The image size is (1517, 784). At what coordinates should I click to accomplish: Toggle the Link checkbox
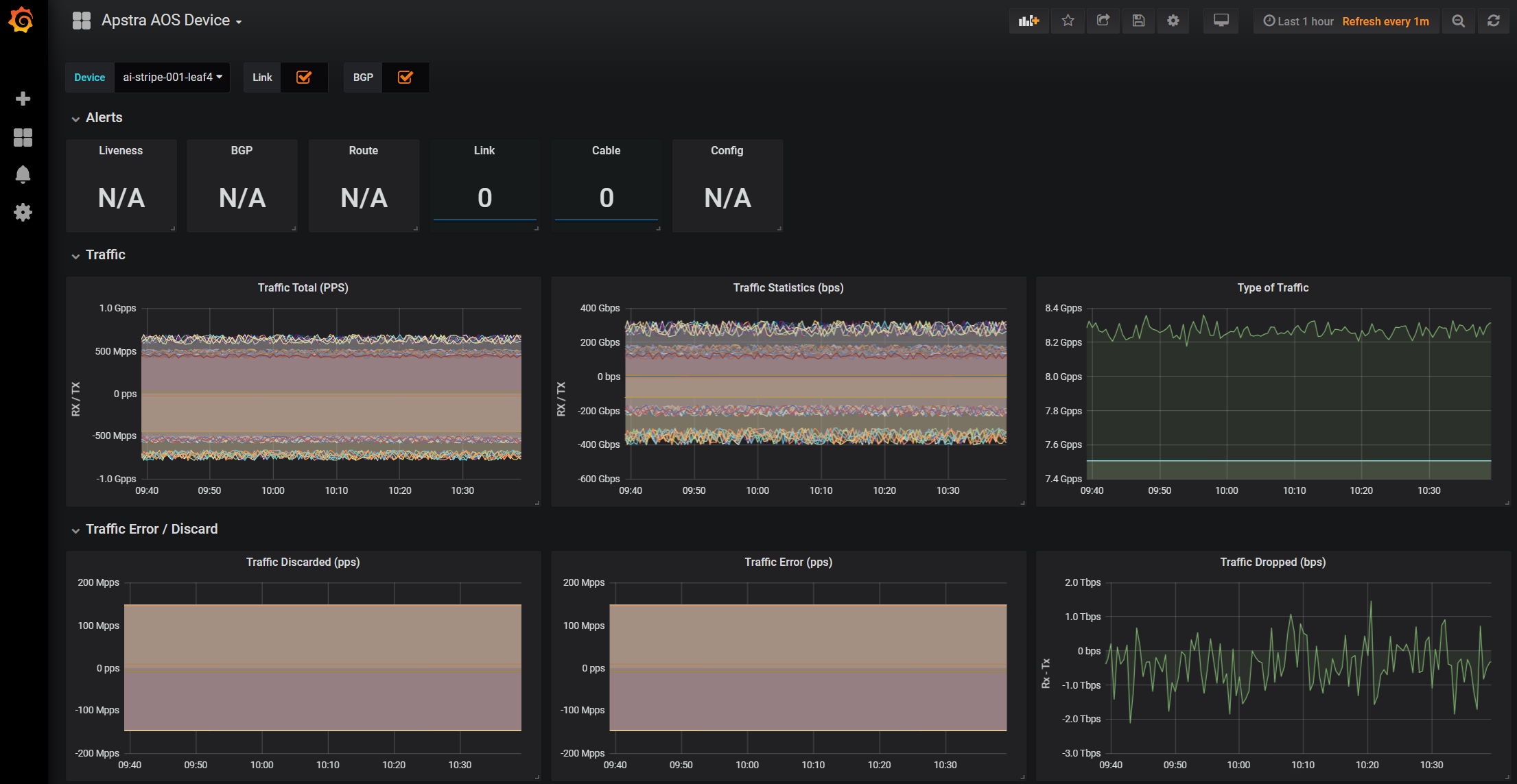point(304,78)
